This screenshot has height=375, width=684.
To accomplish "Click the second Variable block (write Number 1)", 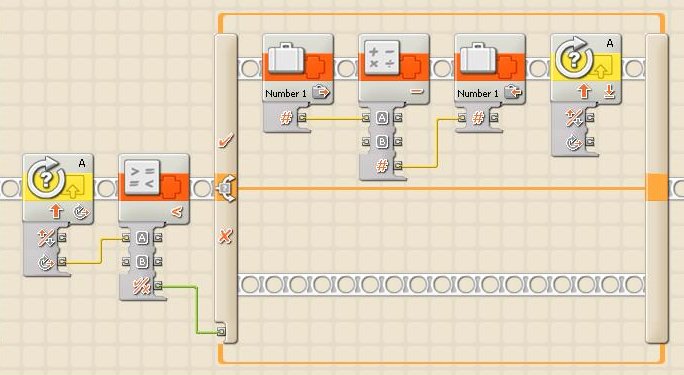I will pos(490,69).
